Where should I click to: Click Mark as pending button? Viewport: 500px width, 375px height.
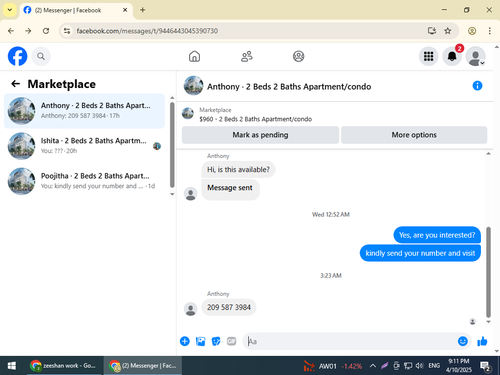(260, 135)
